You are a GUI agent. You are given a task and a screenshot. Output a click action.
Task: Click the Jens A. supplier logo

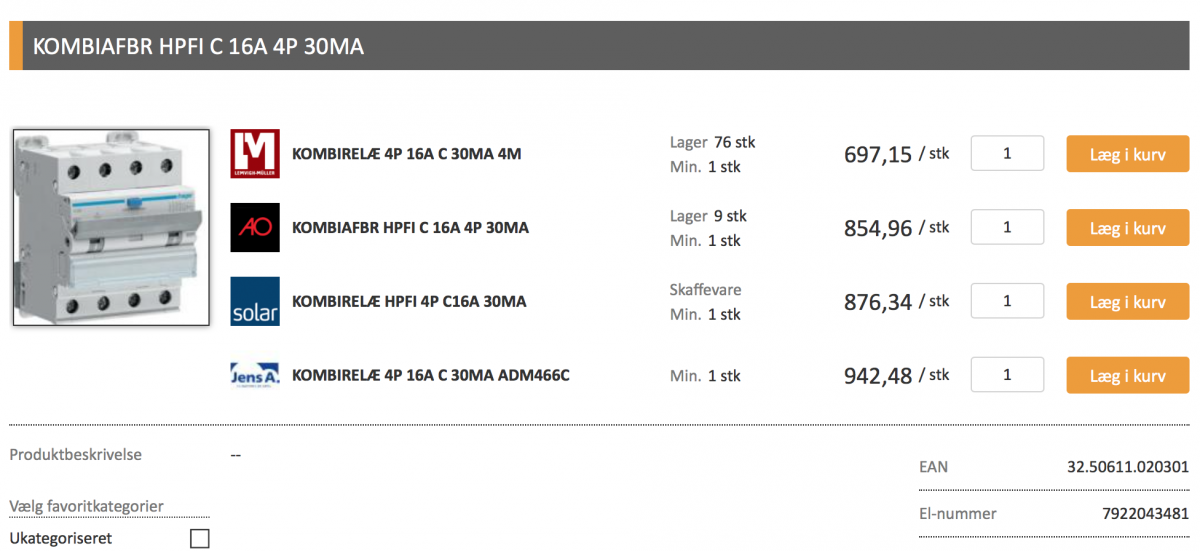pyautogui.click(x=255, y=375)
